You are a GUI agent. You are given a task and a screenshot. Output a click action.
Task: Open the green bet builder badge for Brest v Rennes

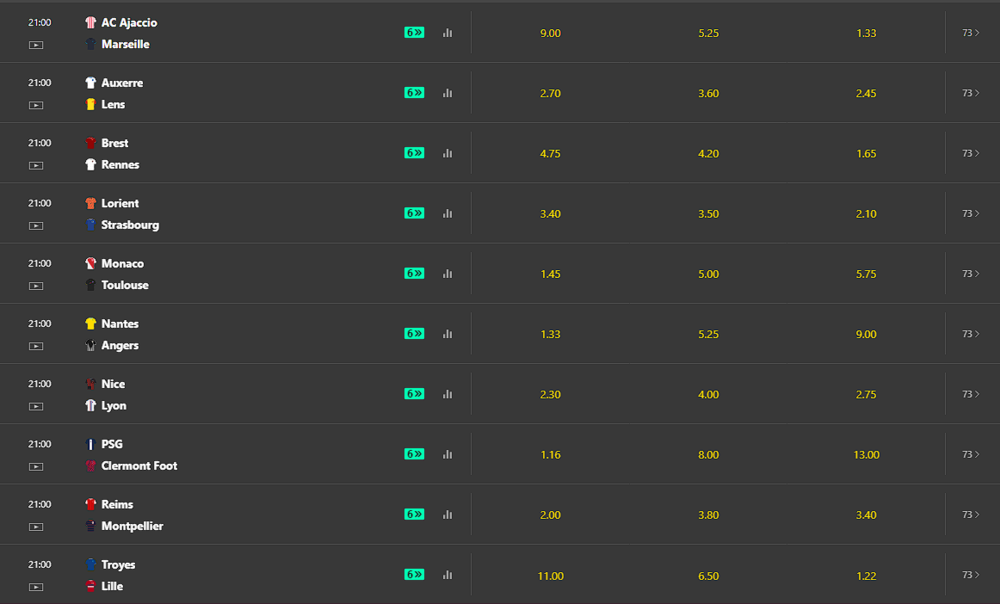pyautogui.click(x=415, y=153)
